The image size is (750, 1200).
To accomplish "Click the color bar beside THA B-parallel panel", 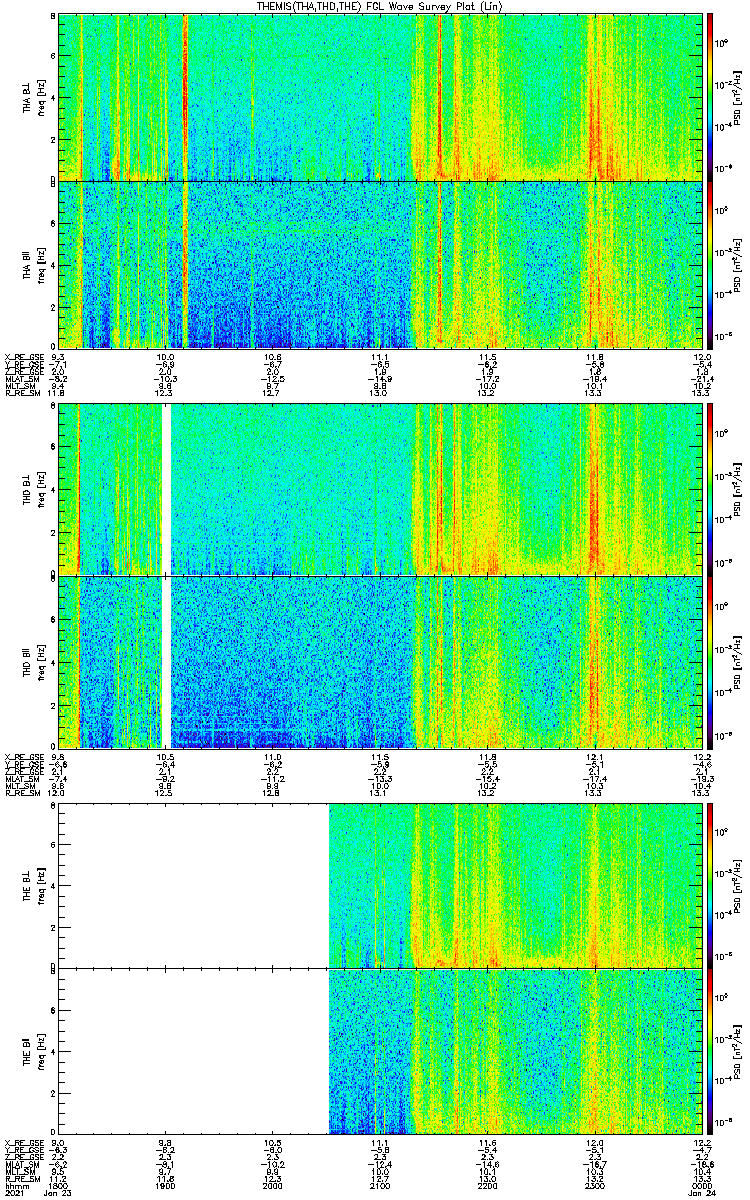I will 710,264.
